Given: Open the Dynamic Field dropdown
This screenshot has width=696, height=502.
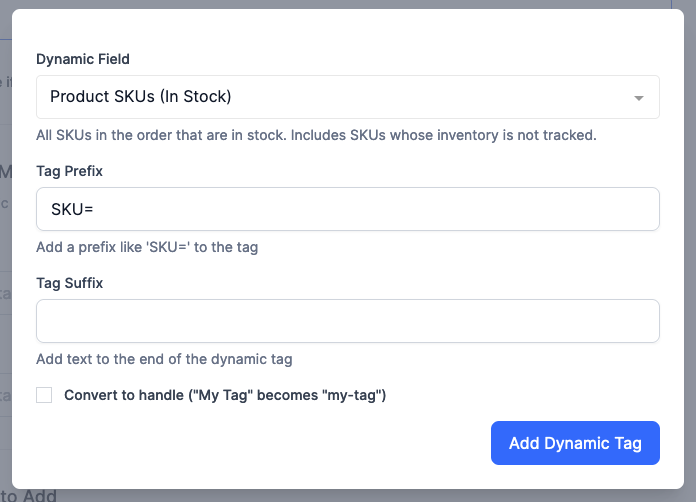Looking at the screenshot, I should (348, 97).
